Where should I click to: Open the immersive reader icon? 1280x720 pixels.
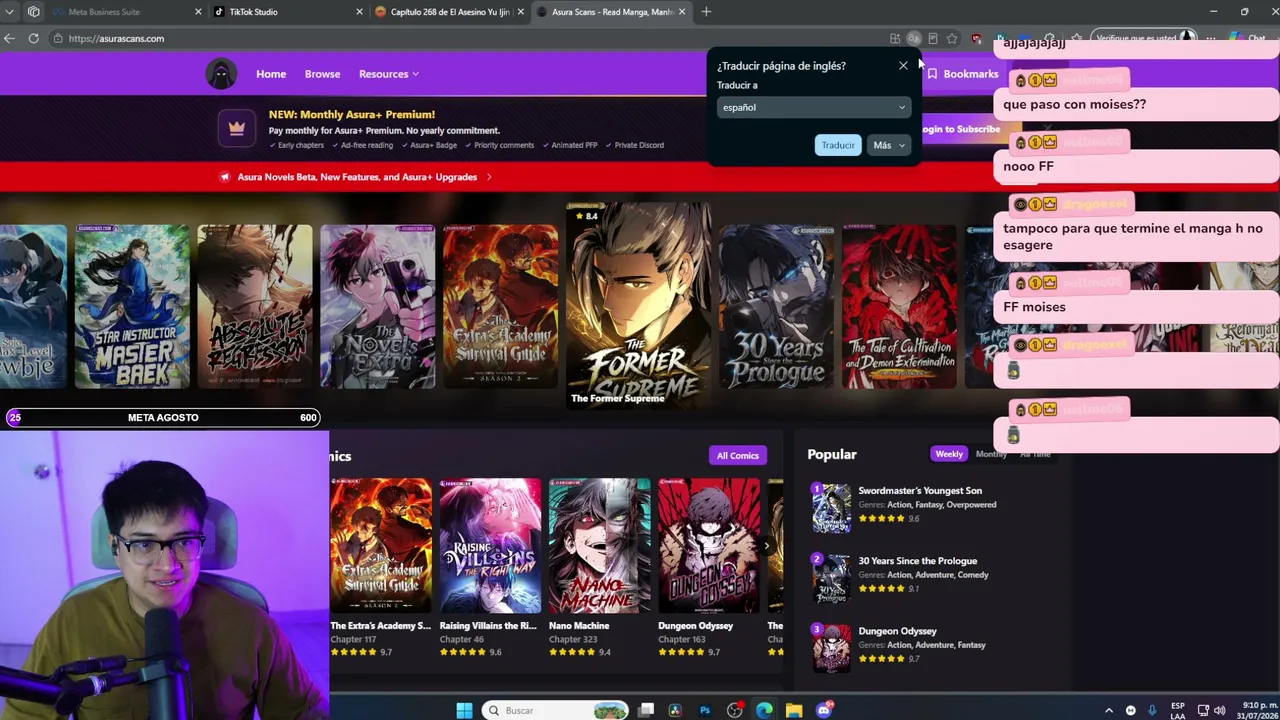point(932,38)
